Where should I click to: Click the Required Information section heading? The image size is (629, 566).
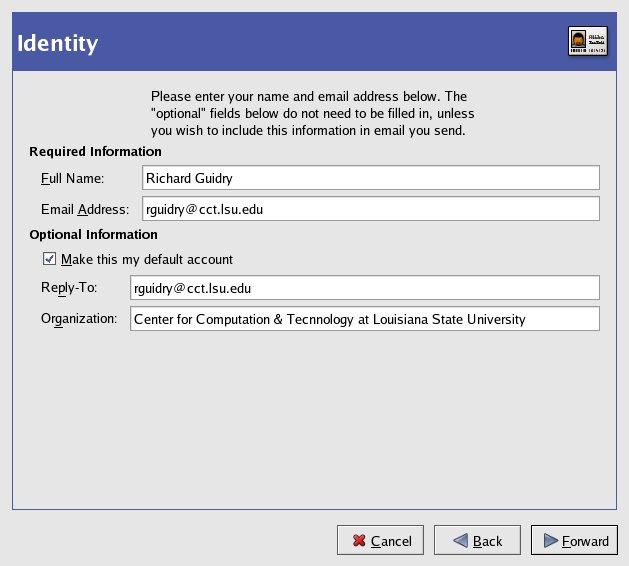point(95,152)
